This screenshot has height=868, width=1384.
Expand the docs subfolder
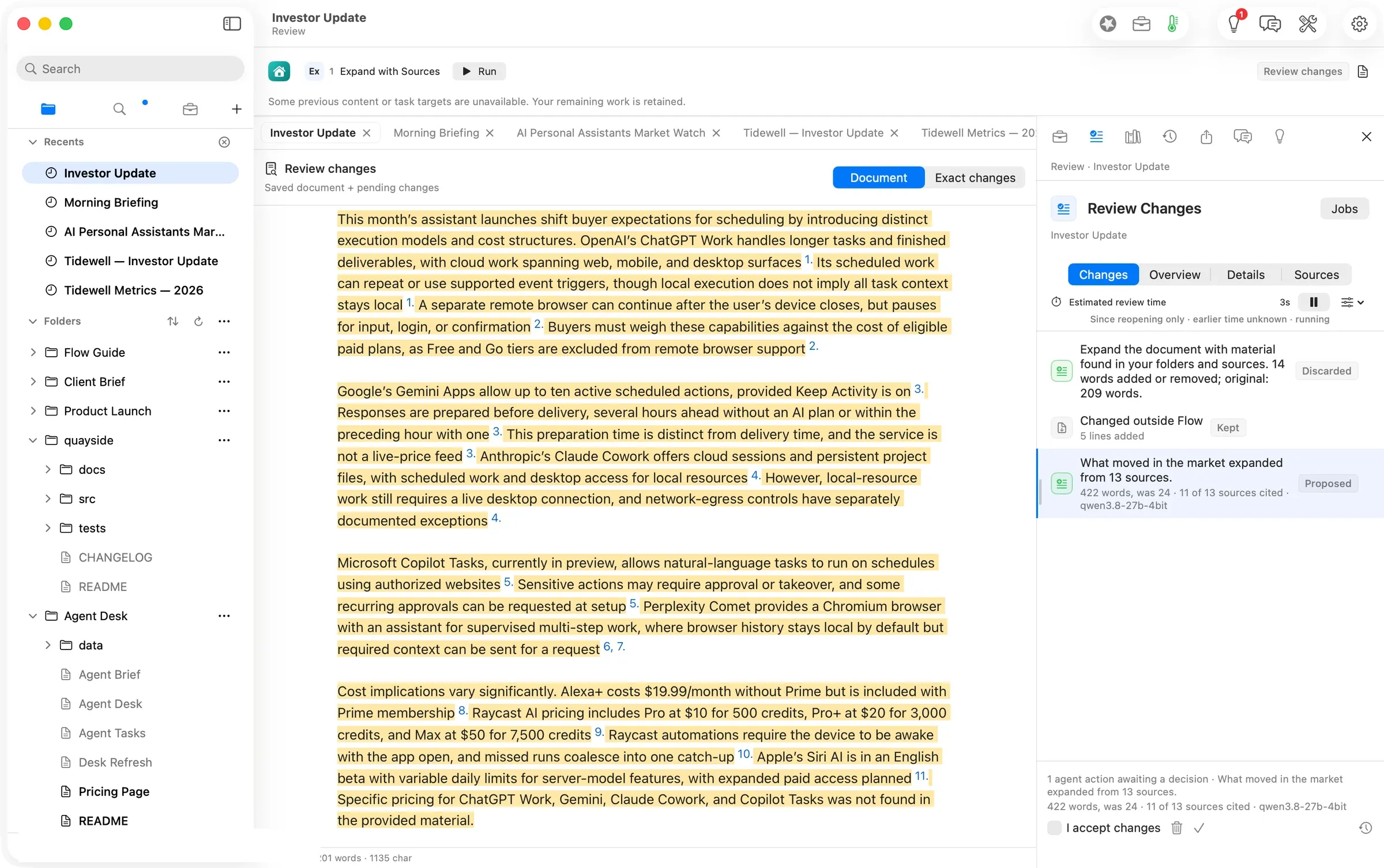click(48, 469)
